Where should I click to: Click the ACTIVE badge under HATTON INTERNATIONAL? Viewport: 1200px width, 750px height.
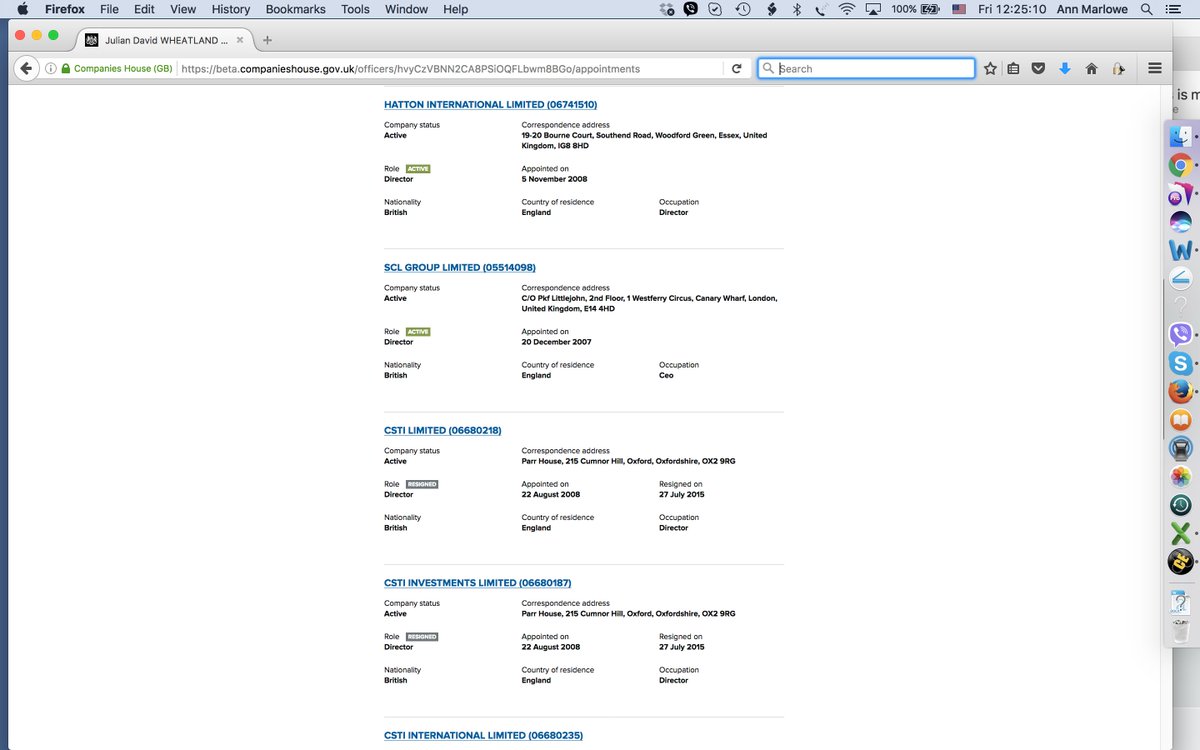coord(418,169)
